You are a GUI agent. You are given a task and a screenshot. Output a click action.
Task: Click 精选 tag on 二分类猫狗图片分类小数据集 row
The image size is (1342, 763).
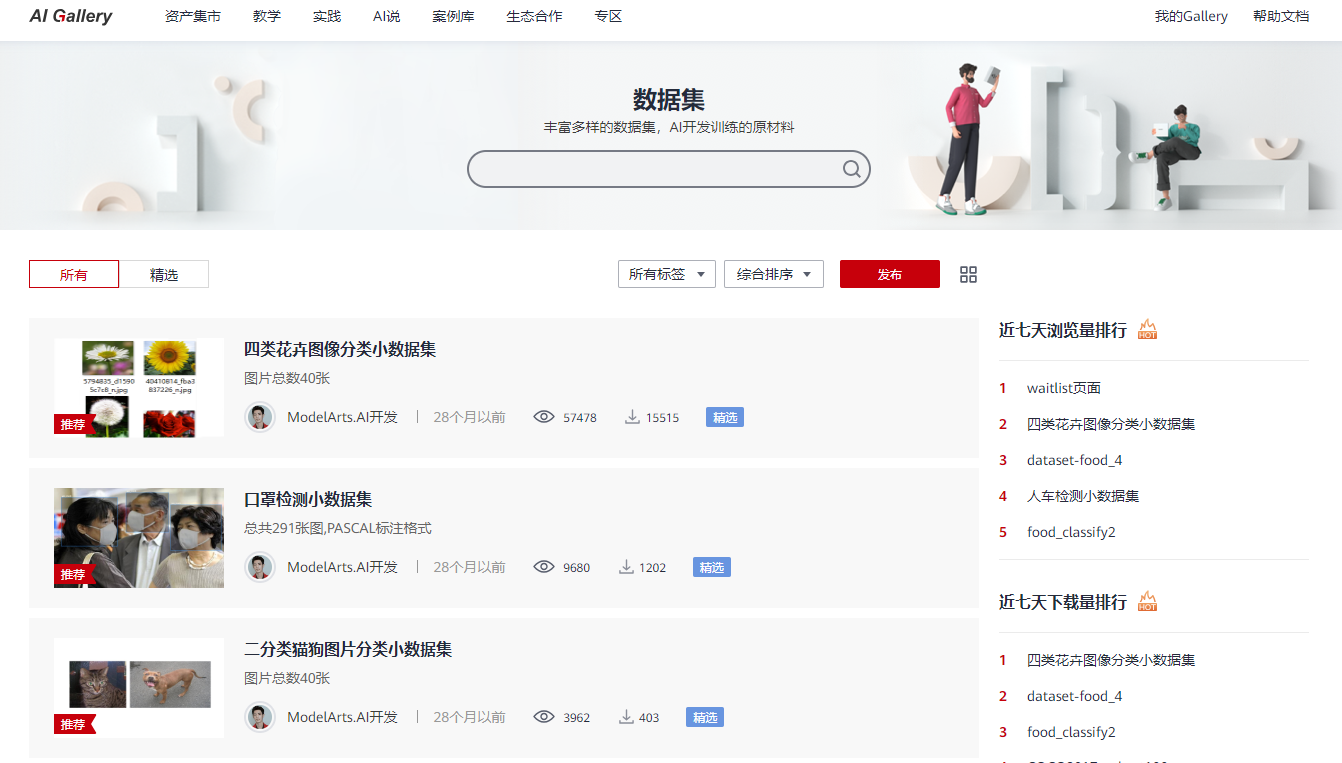(x=705, y=717)
